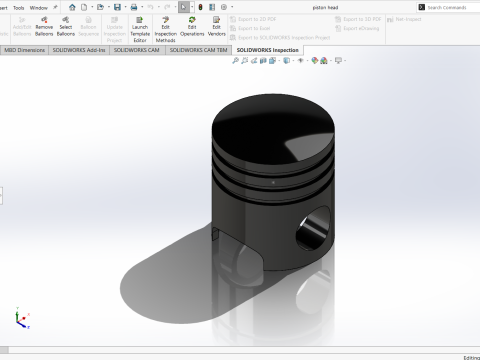Click the horizontal scrollbar thumb at bottom
This screenshot has width=480, height=360.
[4, 350]
